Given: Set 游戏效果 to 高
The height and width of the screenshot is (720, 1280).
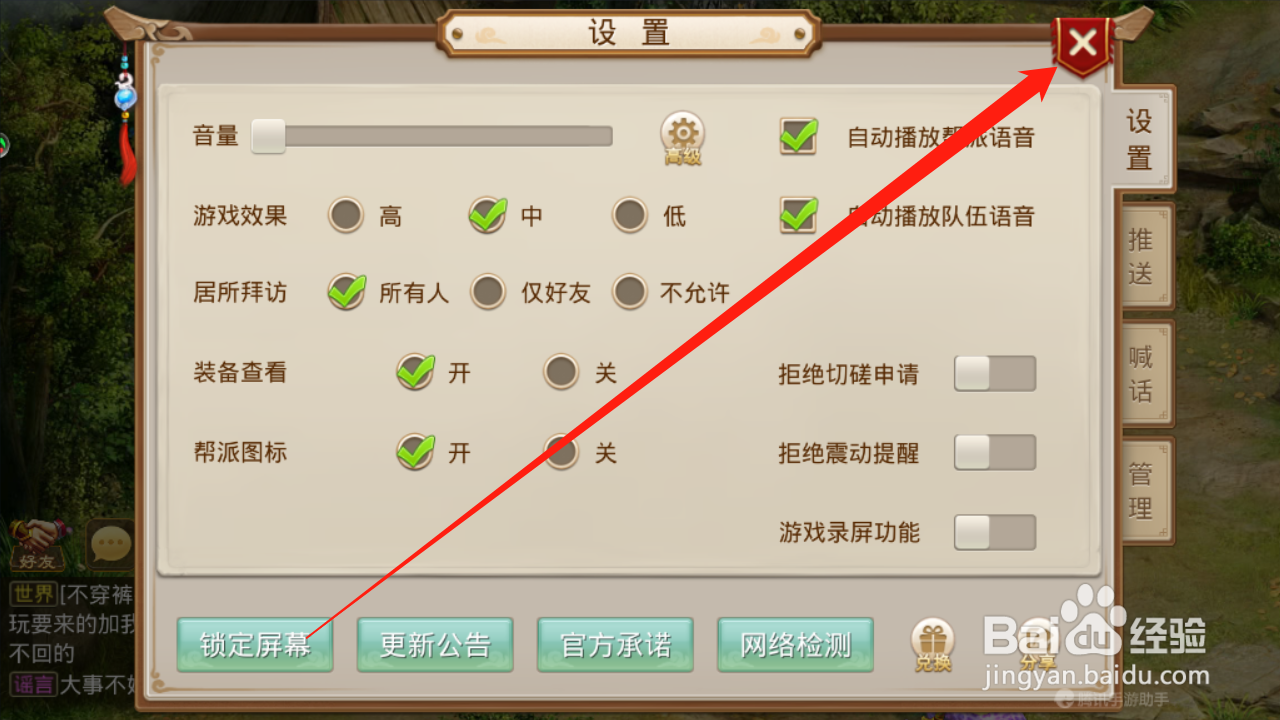Looking at the screenshot, I should [x=346, y=215].
